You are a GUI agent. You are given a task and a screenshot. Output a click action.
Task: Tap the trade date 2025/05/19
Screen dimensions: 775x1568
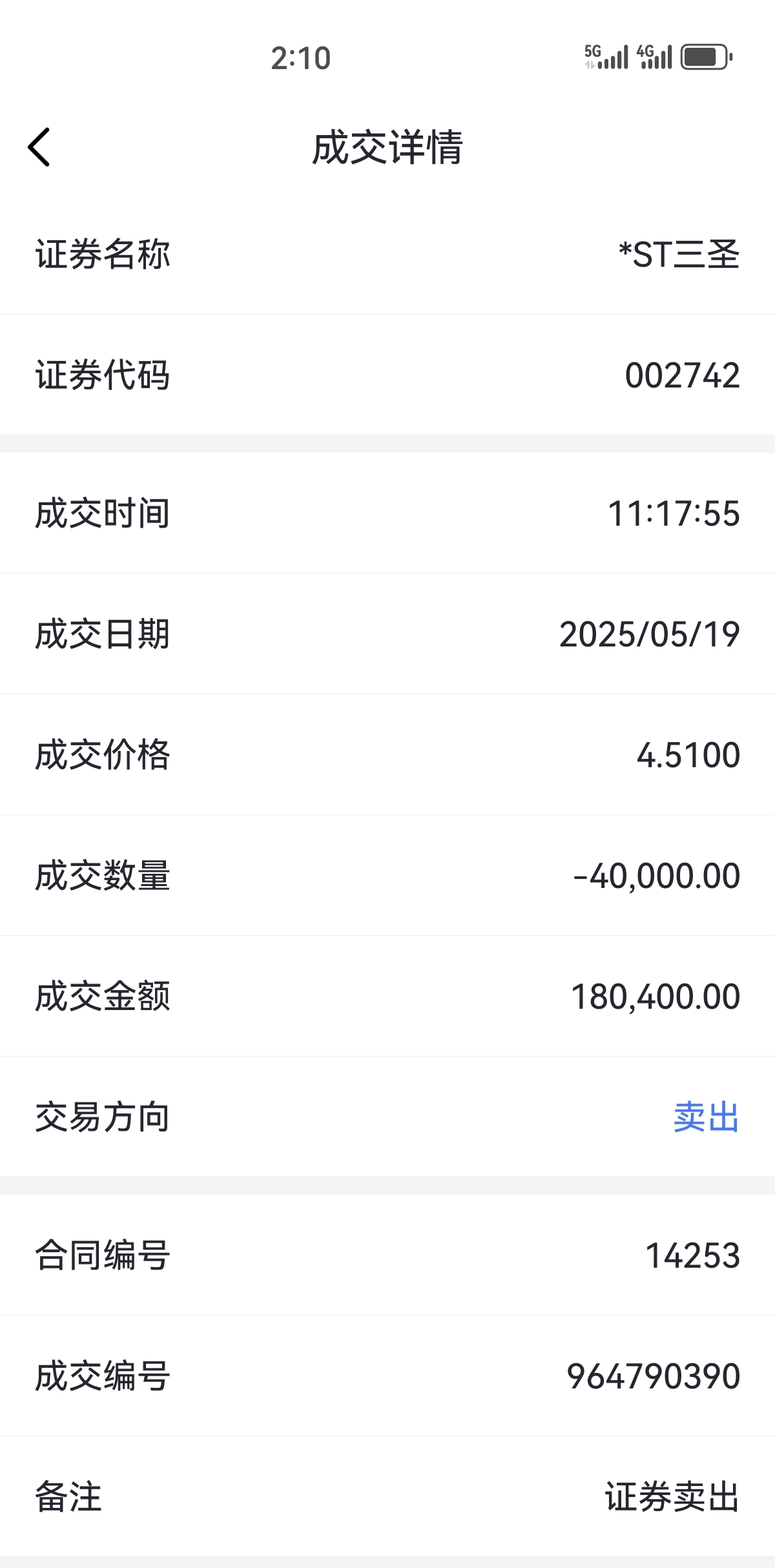click(650, 634)
